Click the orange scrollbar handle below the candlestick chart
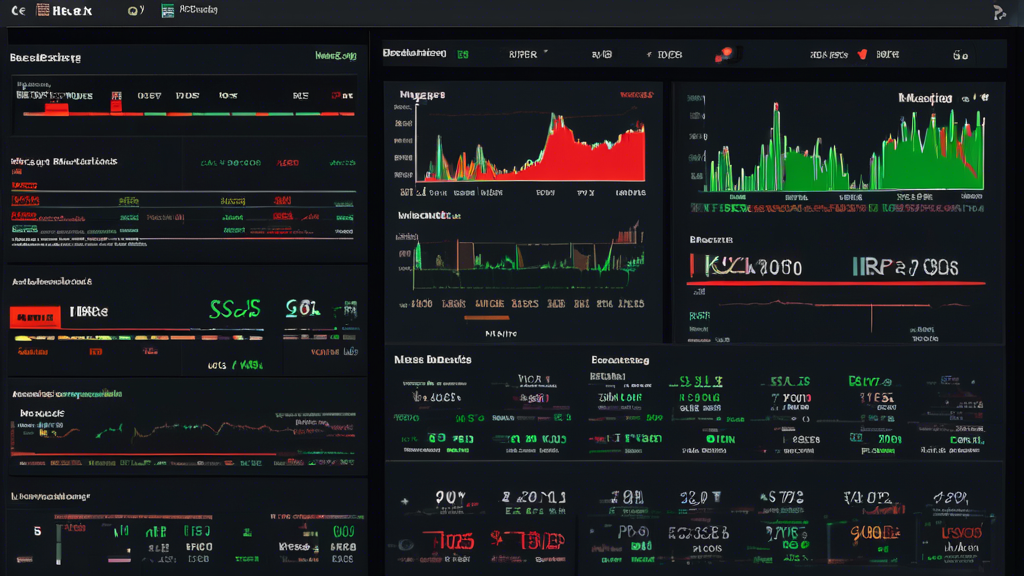Image resolution: width=1024 pixels, height=576 pixels. pos(487,318)
